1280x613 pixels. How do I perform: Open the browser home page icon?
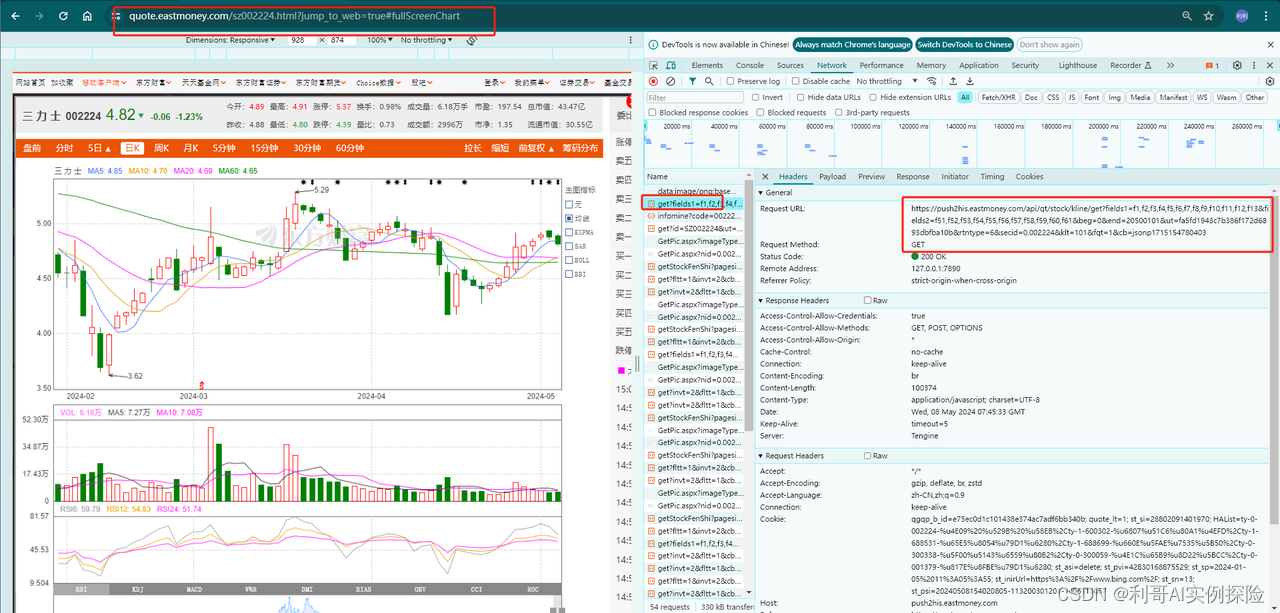click(x=88, y=16)
